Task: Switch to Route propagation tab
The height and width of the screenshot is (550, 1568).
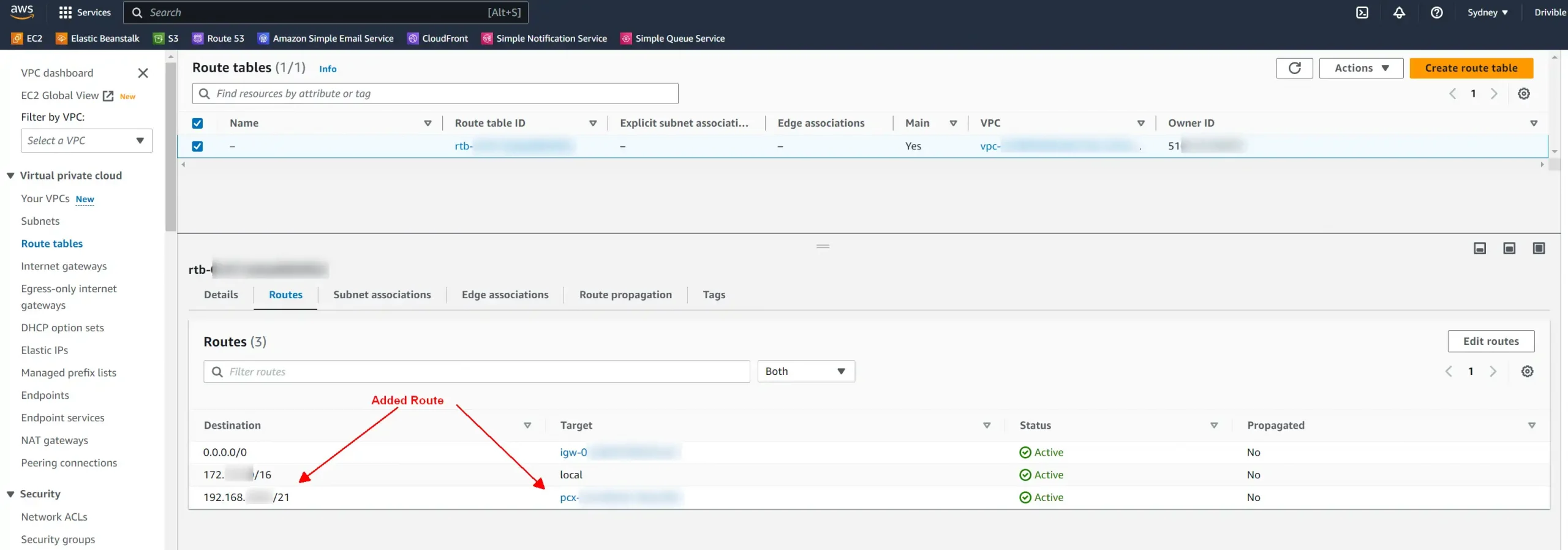Action: click(625, 295)
